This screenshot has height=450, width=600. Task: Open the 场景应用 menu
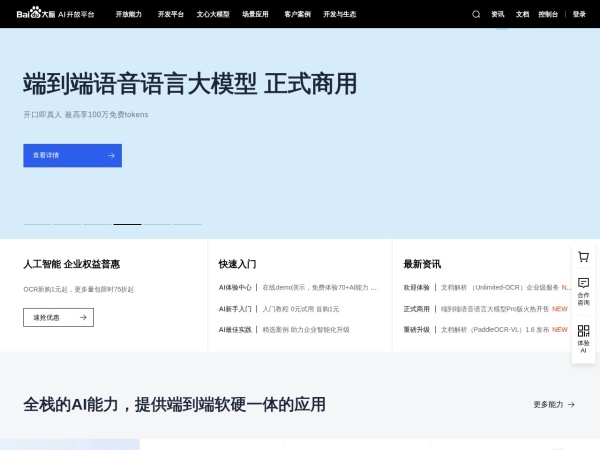[x=255, y=15]
